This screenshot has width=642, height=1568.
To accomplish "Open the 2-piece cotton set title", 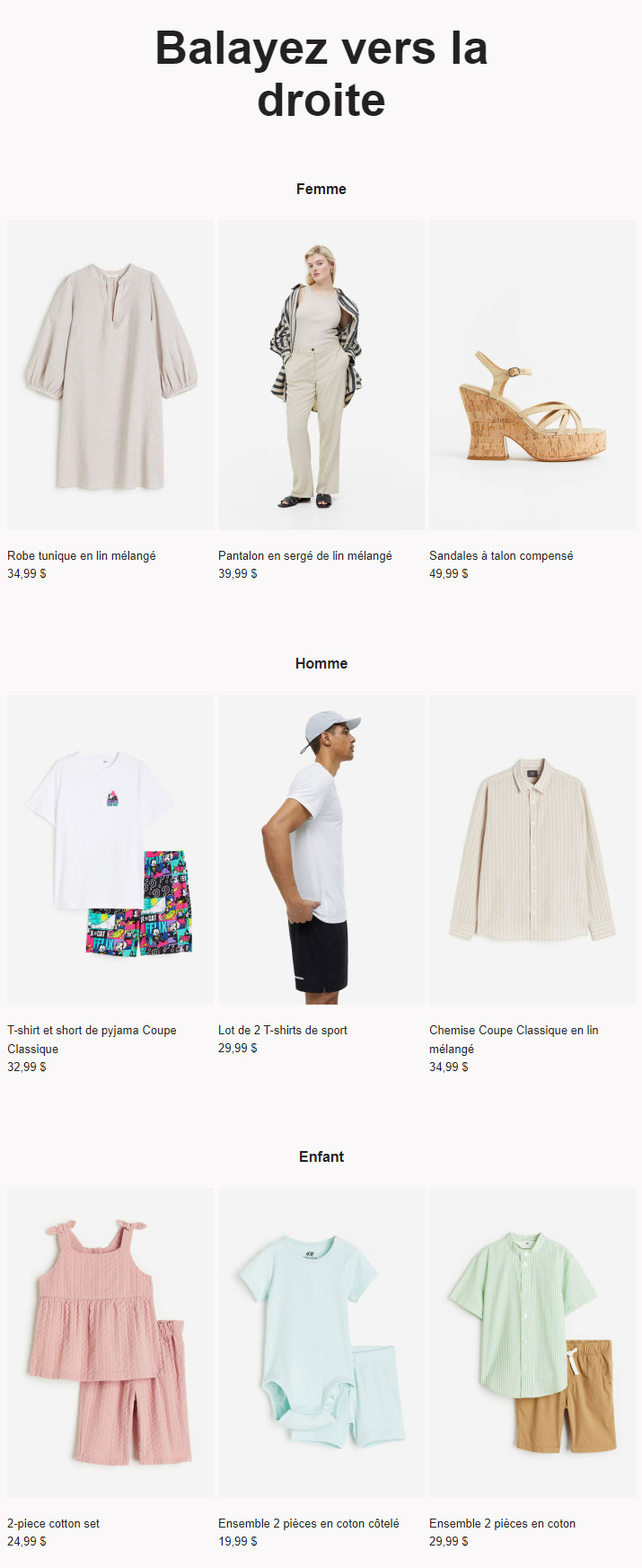I will coord(54,1523).
